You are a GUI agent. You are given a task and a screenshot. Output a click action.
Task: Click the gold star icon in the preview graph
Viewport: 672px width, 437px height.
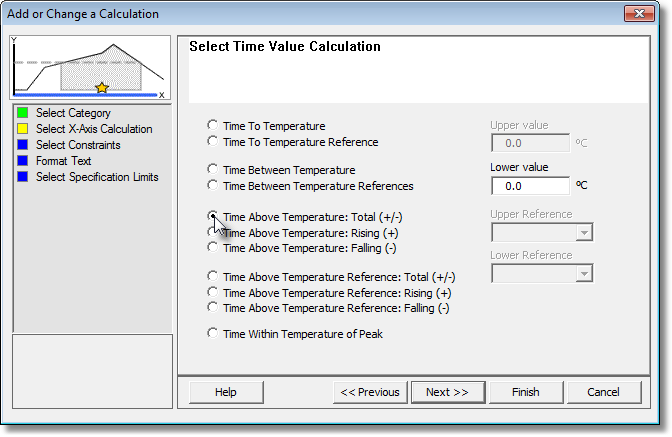click(102, 87)
